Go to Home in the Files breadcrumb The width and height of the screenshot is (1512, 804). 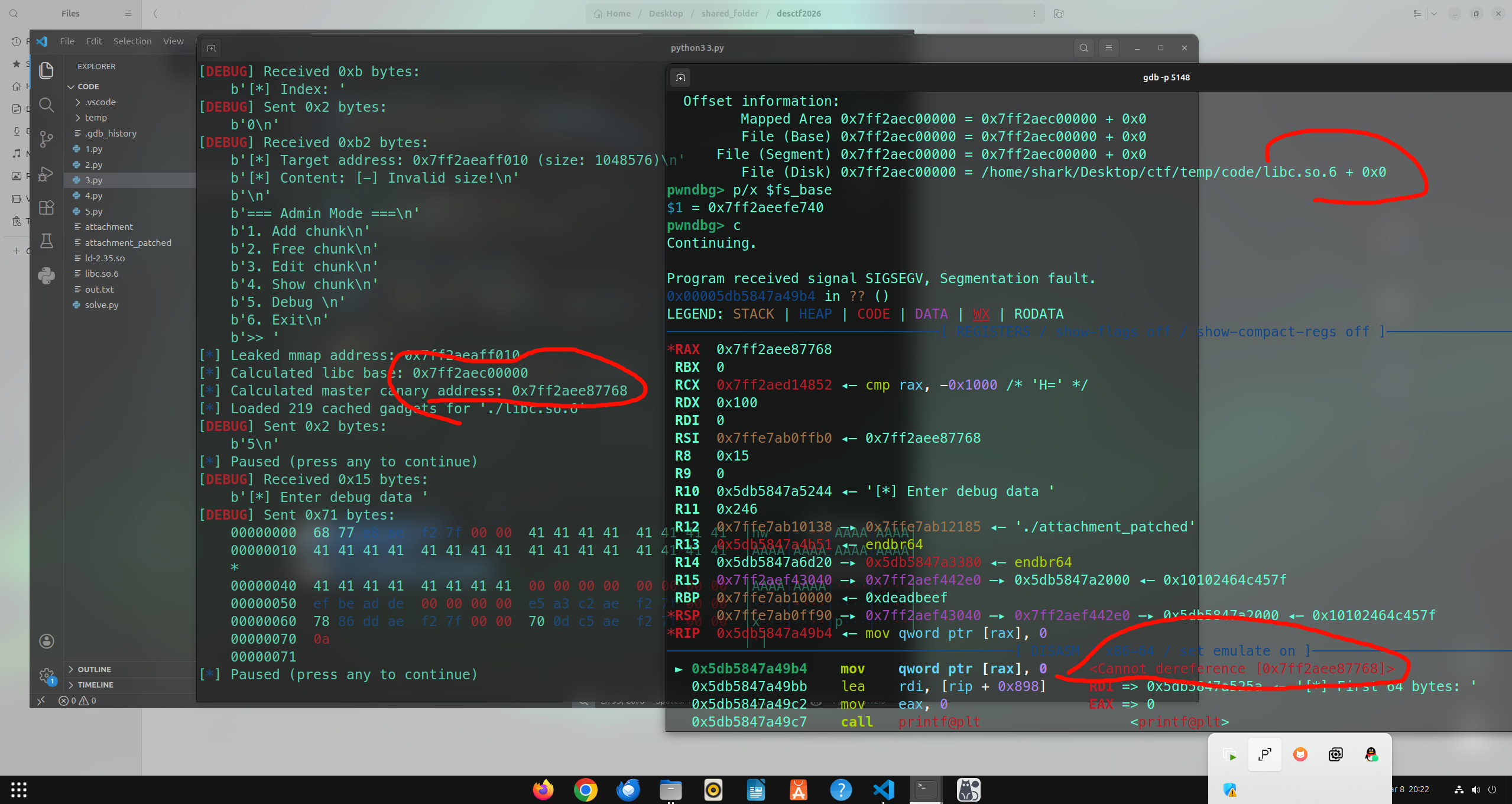612,14
